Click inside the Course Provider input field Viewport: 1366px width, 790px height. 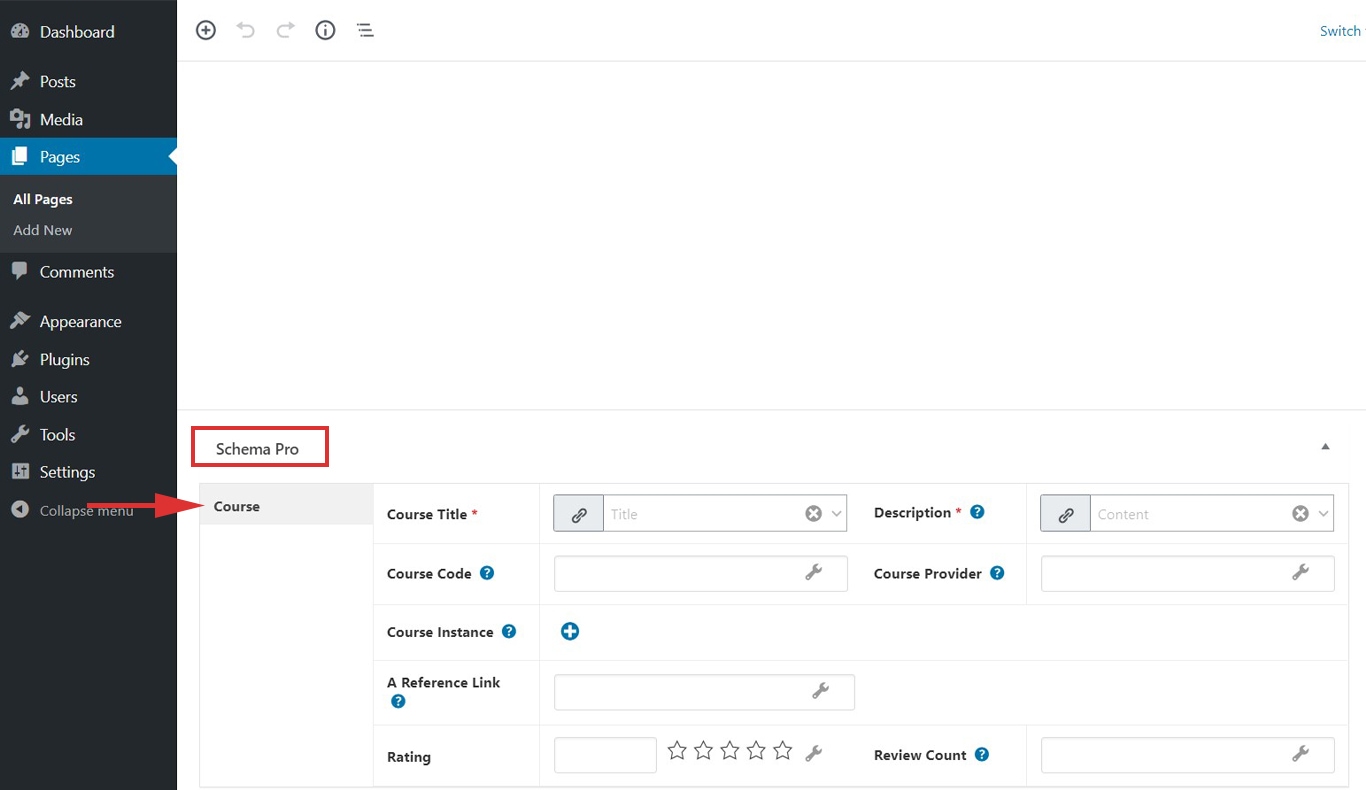point(1180,573)
